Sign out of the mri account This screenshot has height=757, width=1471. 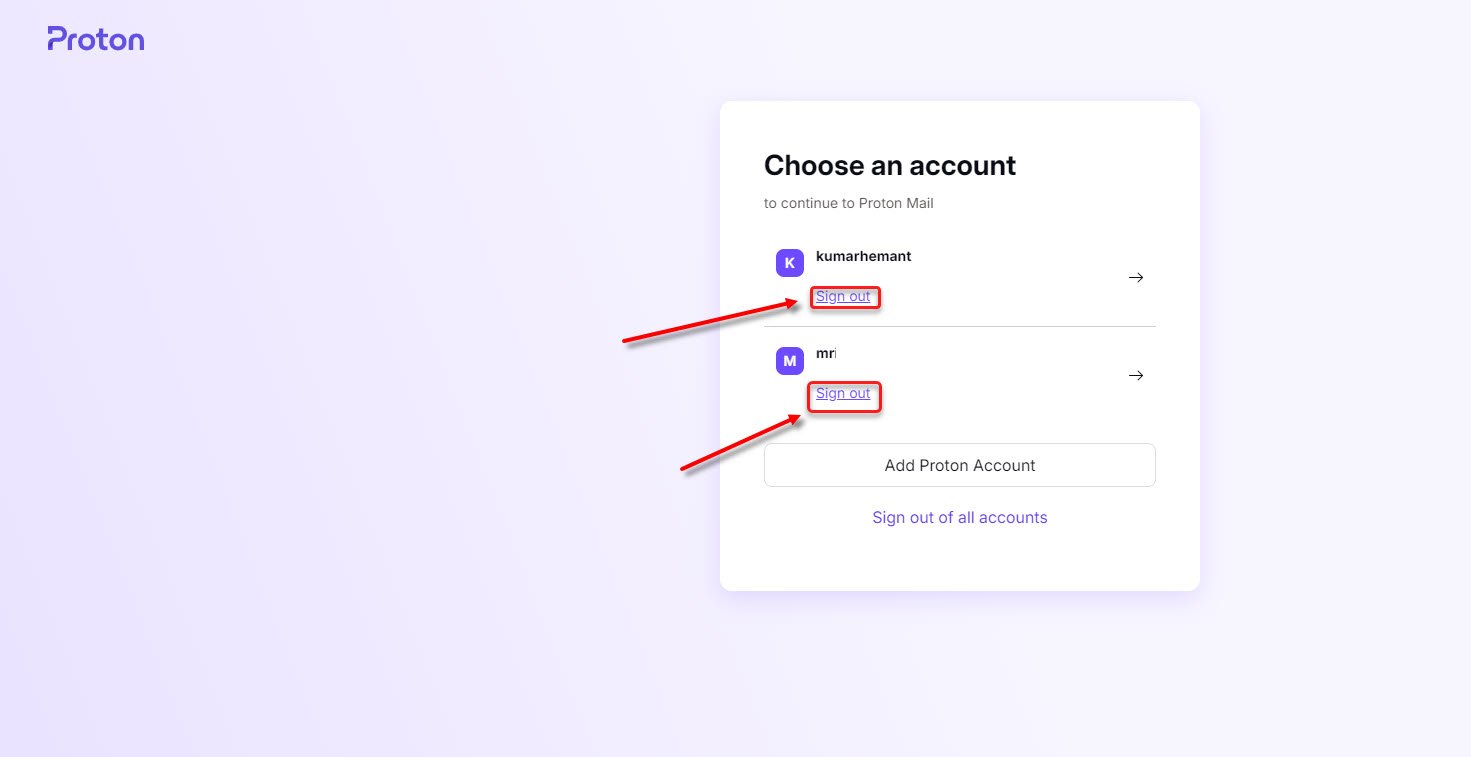pyautogui.click(x=843, y=394)
